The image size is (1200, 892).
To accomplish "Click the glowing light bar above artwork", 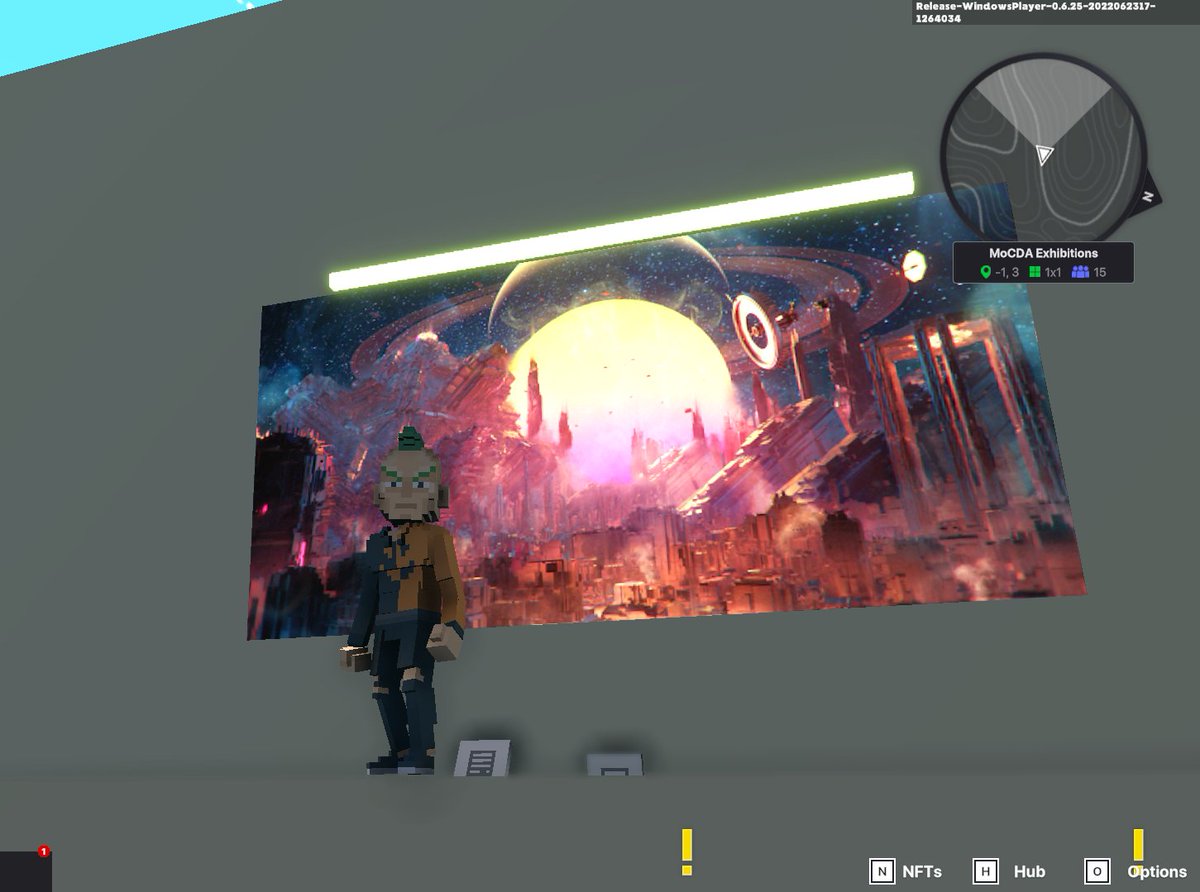I will click(621, 231).
